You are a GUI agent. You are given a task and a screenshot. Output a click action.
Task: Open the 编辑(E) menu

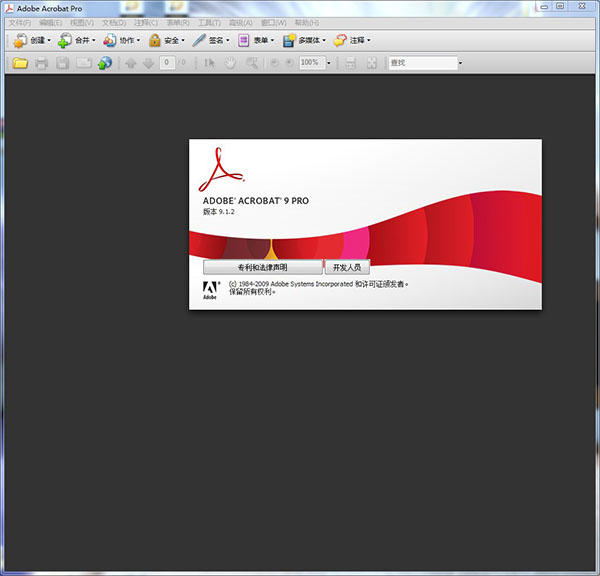pos(50,23)
